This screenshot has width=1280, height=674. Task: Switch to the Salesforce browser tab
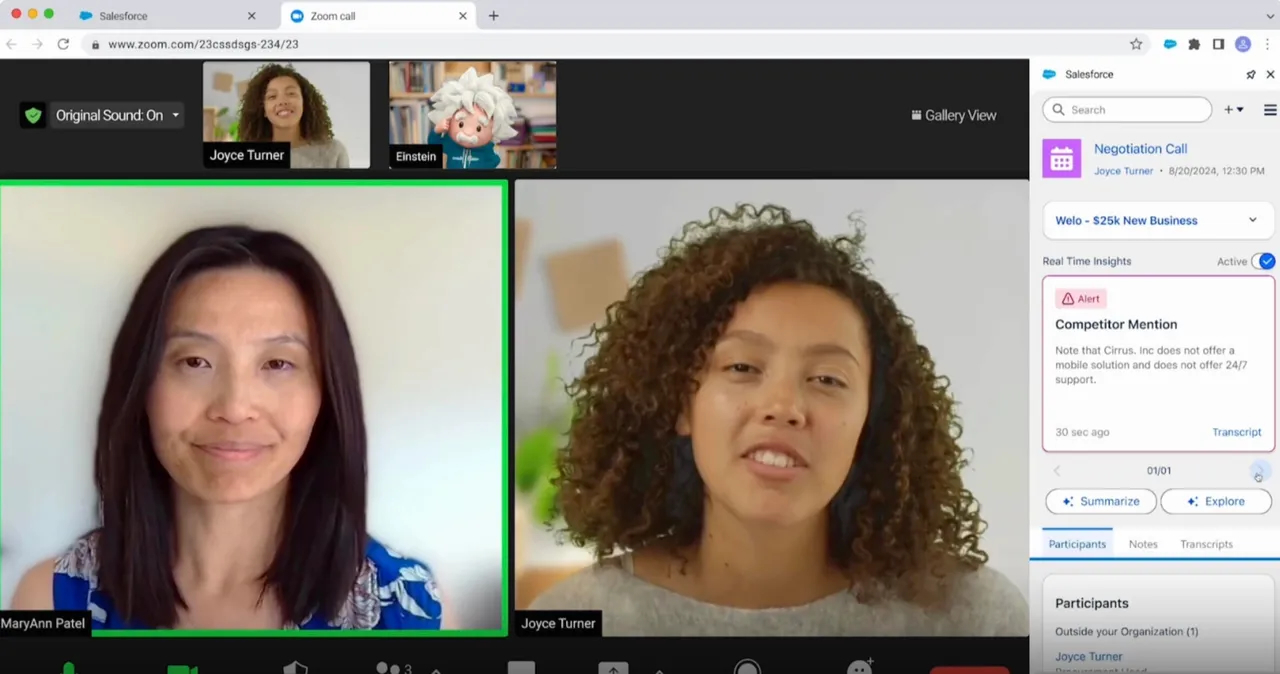(x=168, y=16)
